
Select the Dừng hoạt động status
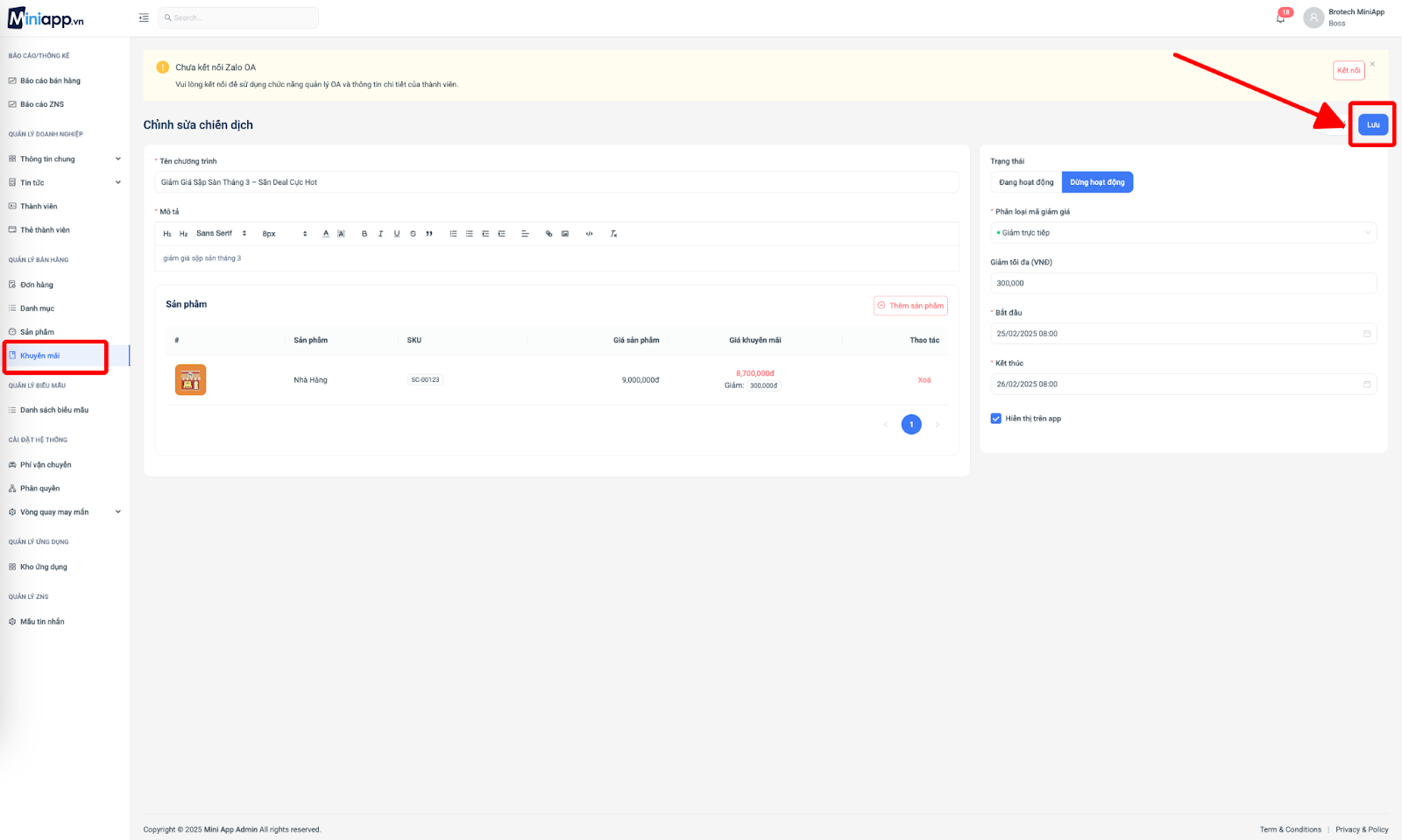point(1097,182)
